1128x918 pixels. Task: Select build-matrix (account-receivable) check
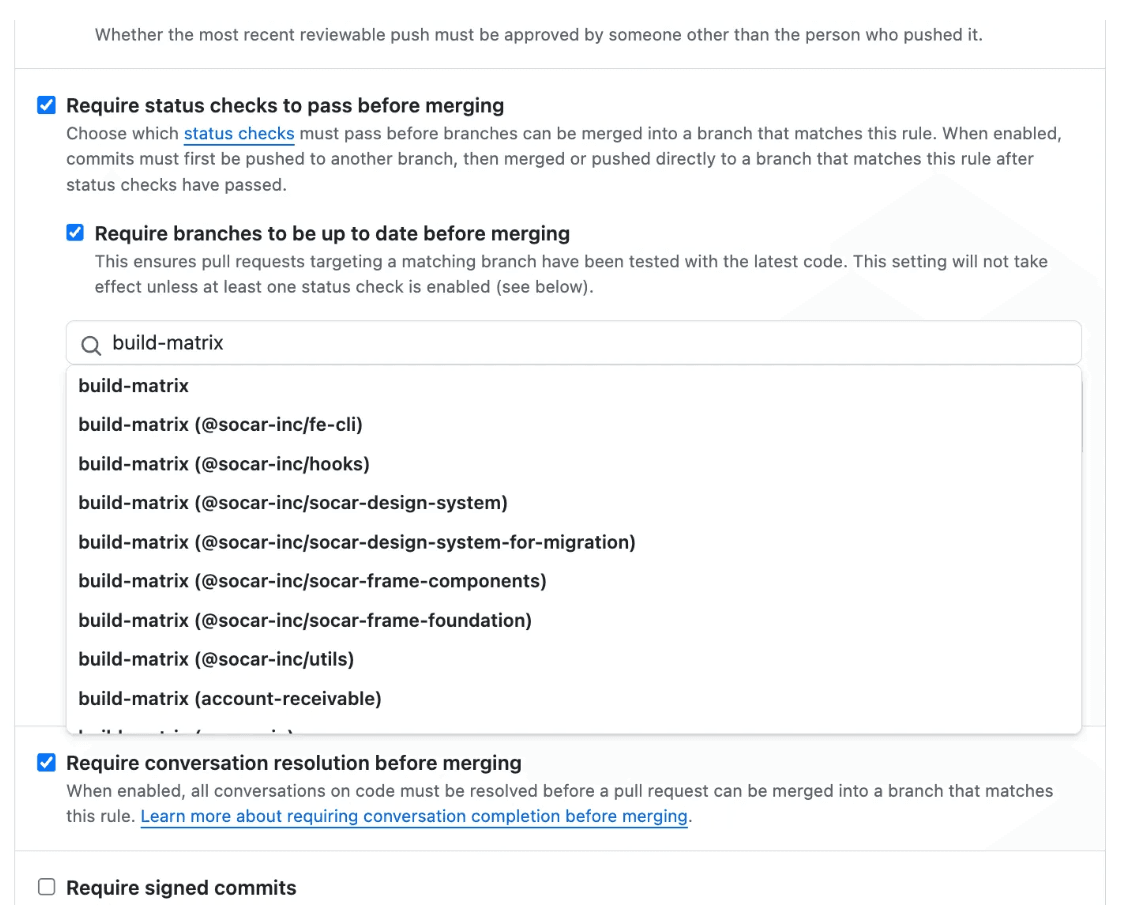[573, 699]
